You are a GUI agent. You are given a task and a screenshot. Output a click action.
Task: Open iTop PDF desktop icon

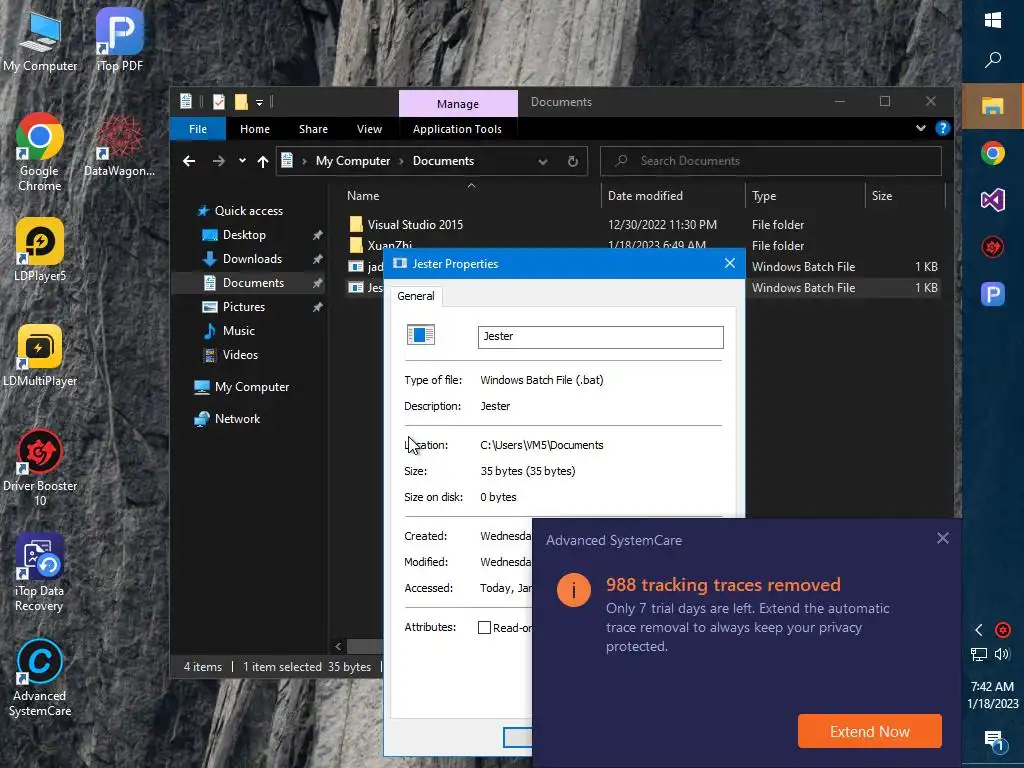click(120, 40)
